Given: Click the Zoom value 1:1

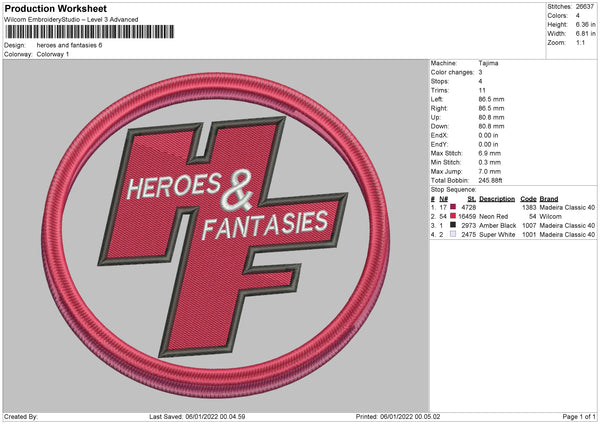Looking at the screenshot, I should (580, 43).
